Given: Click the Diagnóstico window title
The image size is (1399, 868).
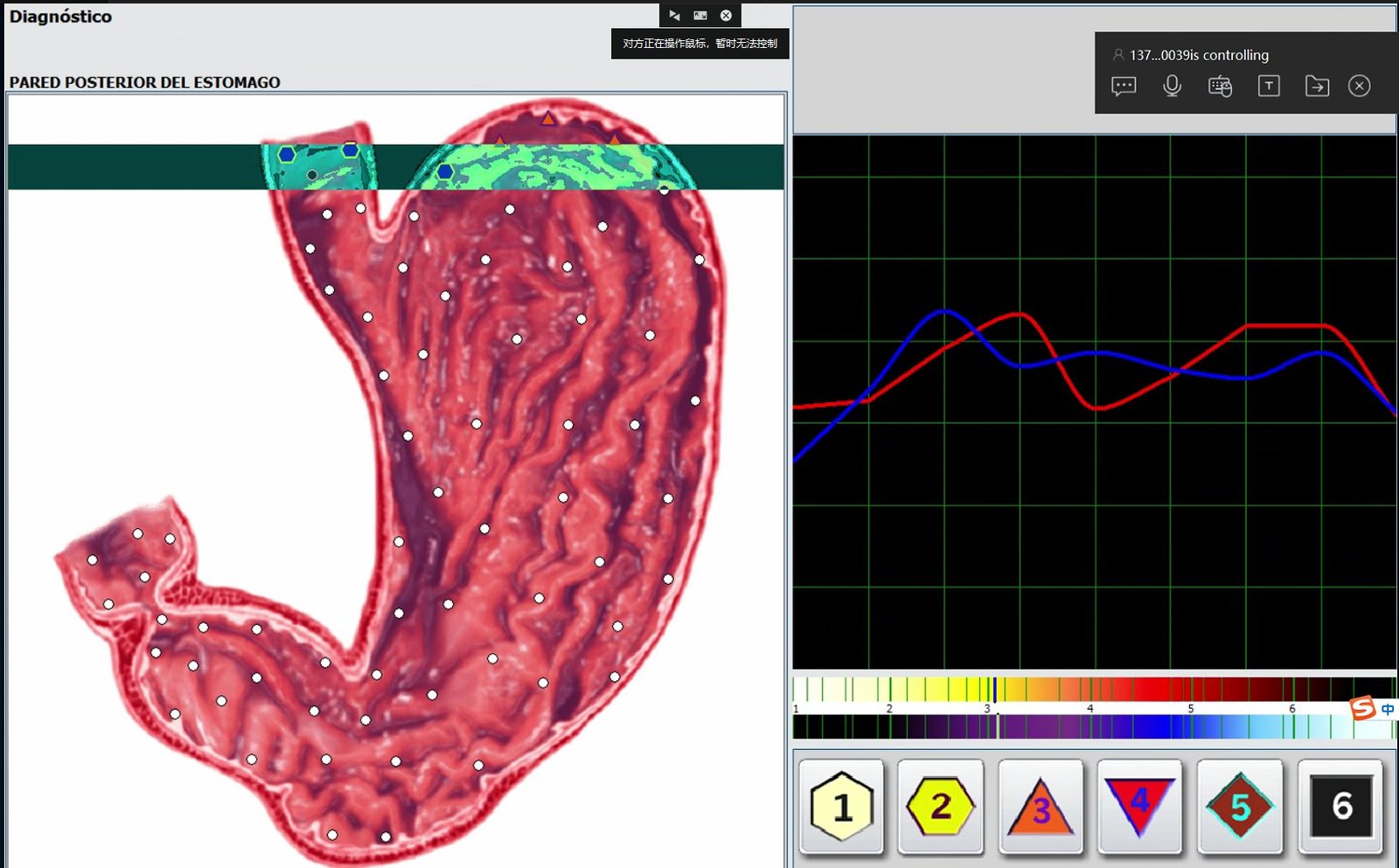Looking at the screenshot, I should (x=60, y=17).
